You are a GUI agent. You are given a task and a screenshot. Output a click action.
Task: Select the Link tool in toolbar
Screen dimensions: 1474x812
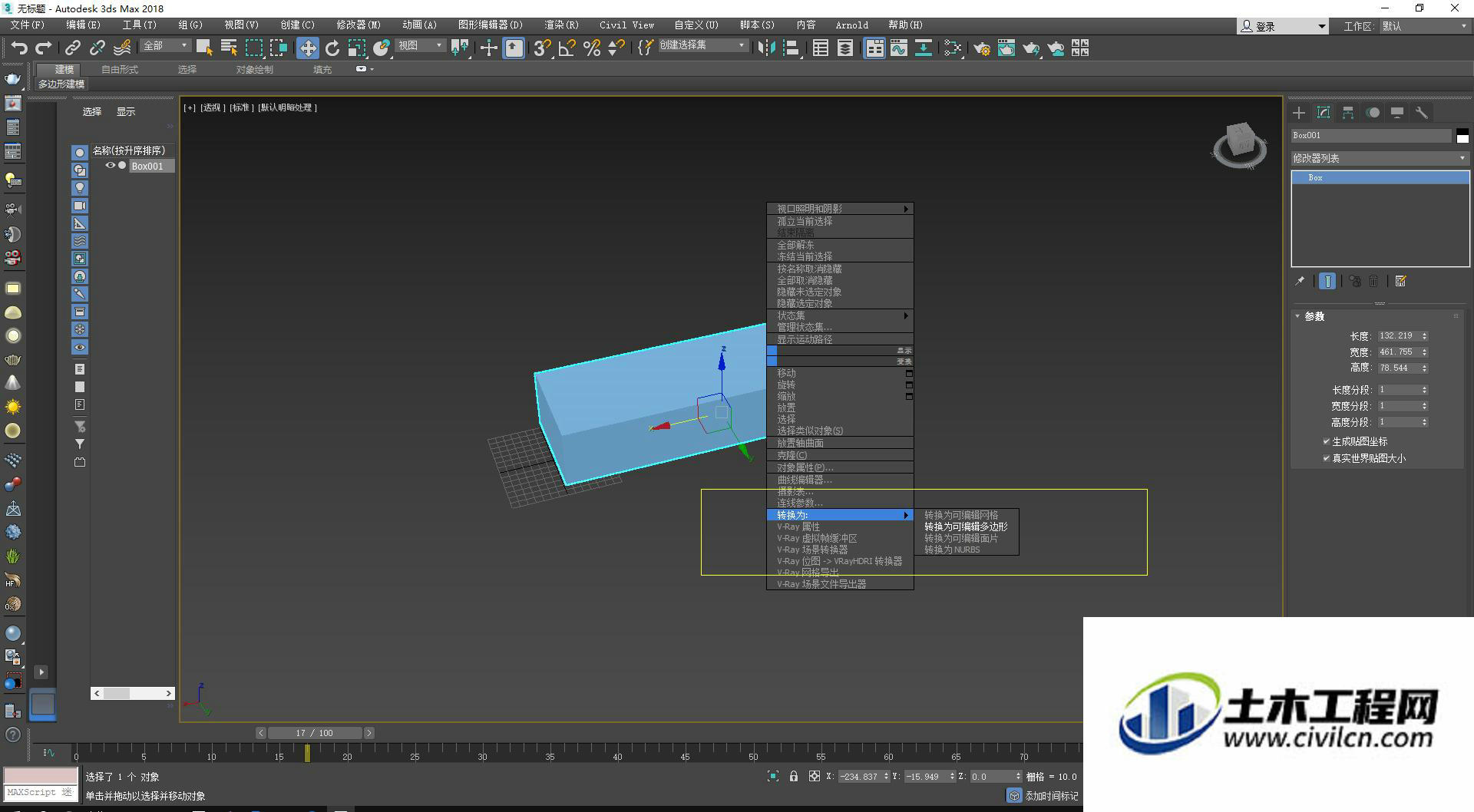coord(73,48)
